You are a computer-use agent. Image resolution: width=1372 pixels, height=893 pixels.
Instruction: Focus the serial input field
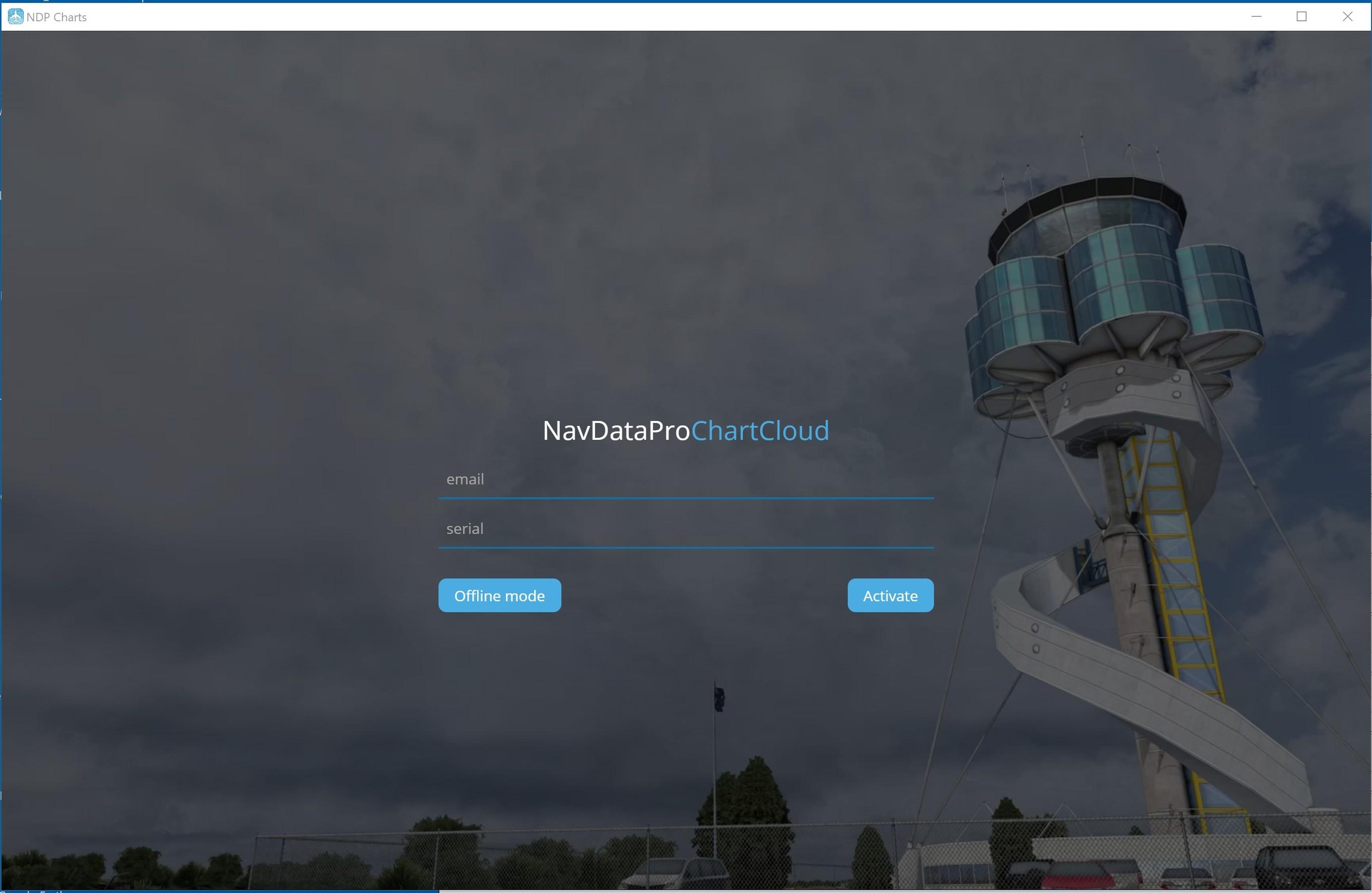(685, 529)
